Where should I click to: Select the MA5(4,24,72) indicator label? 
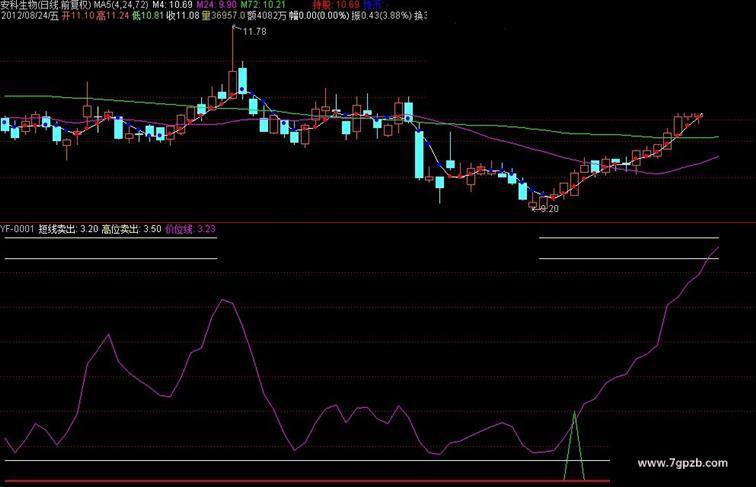(121, 5)
